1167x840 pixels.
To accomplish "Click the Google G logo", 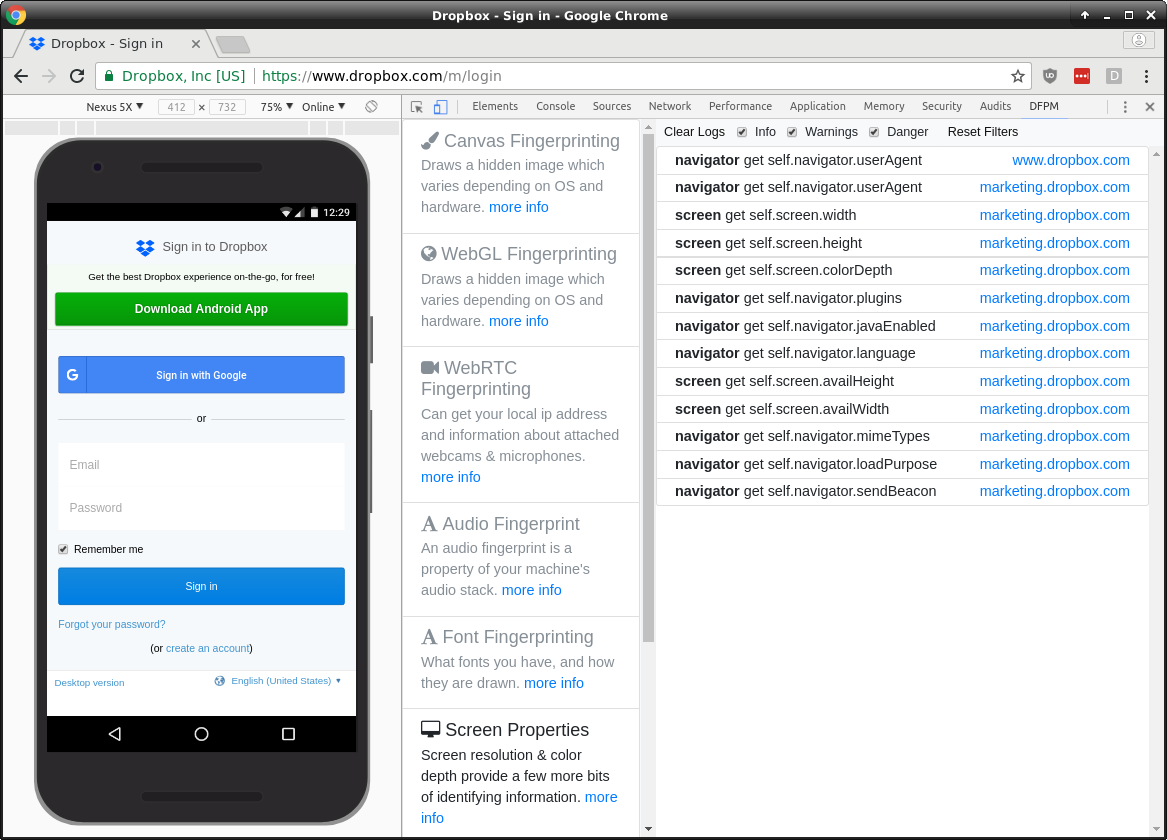I will [x=72, y=375].
